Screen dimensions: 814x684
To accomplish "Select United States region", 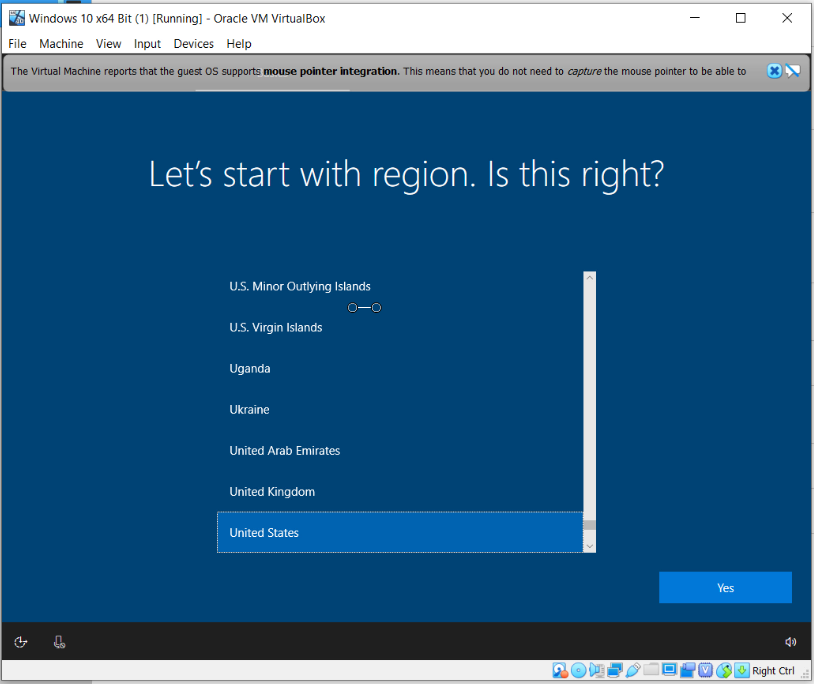I will click(x=400, y=532).
